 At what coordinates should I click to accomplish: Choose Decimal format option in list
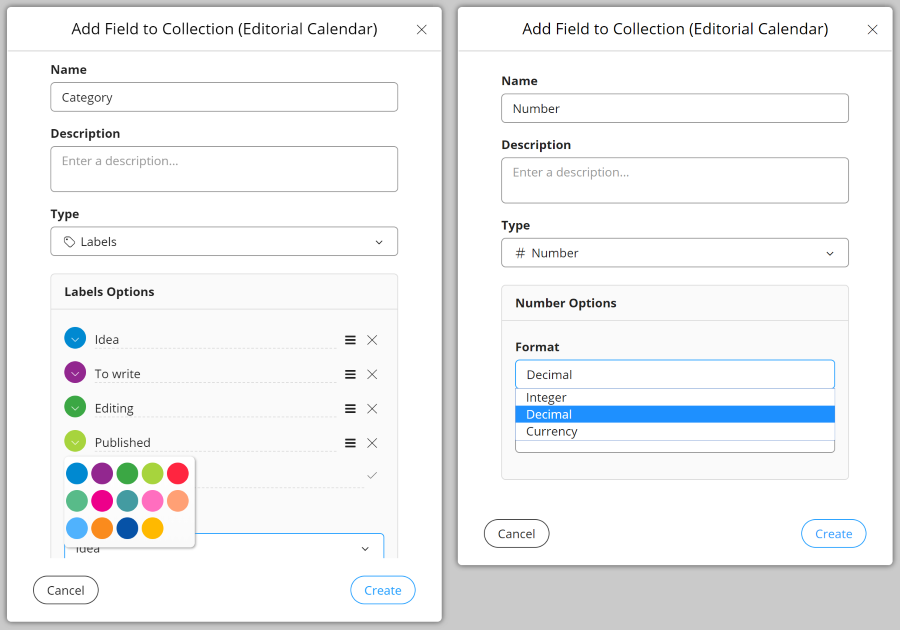[x=674, y=414]
